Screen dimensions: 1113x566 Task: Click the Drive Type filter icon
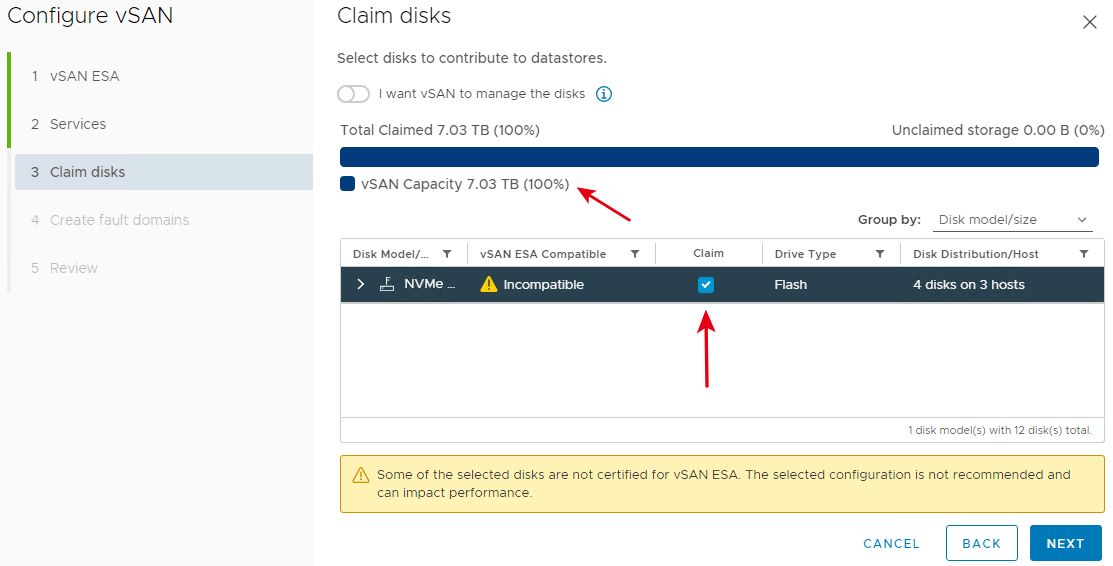point(880,254)
